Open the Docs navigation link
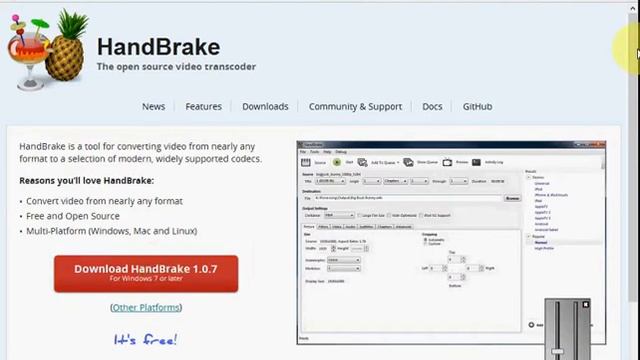640x360 pixels. point(432,107)
